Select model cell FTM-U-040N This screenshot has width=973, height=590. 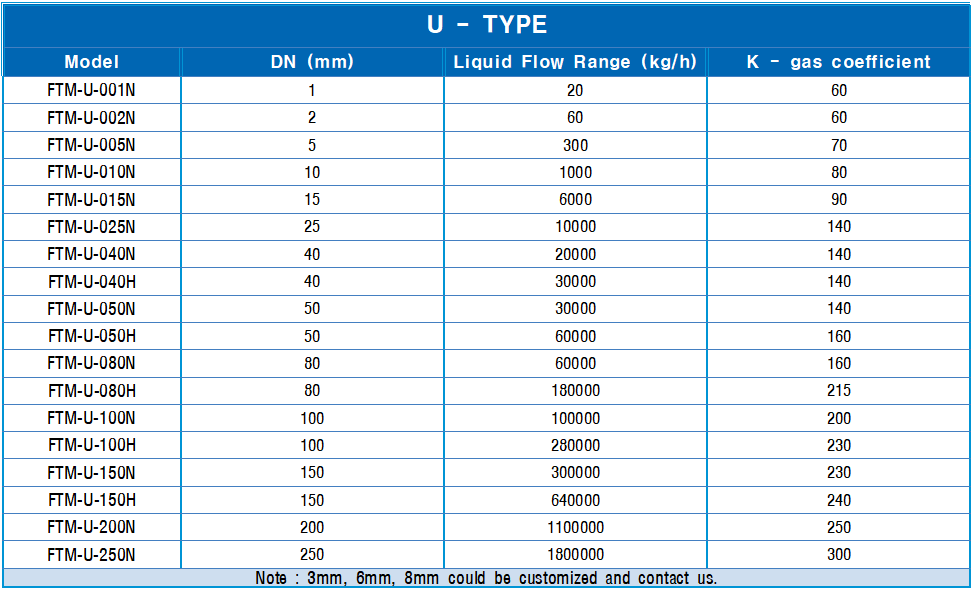tap(91, 254)
